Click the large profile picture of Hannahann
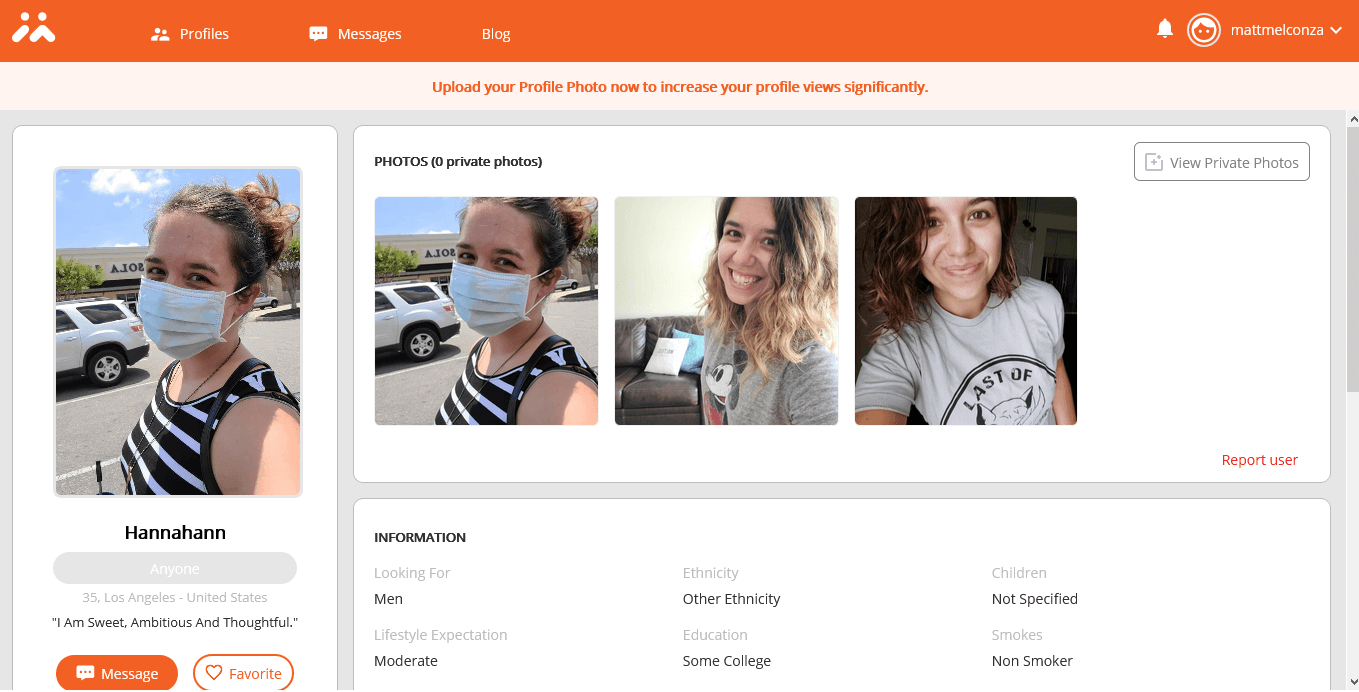Image resolution: width=1359 pixels, height=692 pixels. tap(178, 332)
